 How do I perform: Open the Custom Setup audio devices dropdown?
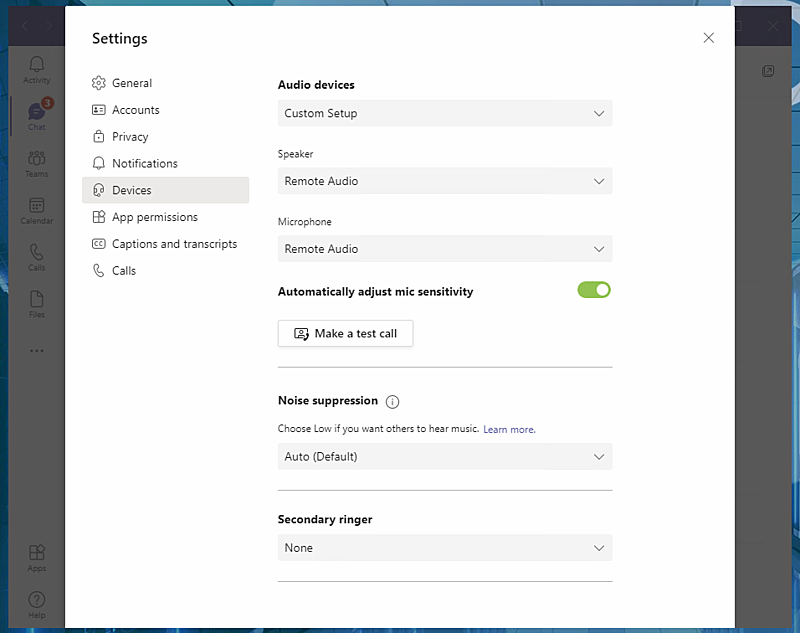point(445,113)
